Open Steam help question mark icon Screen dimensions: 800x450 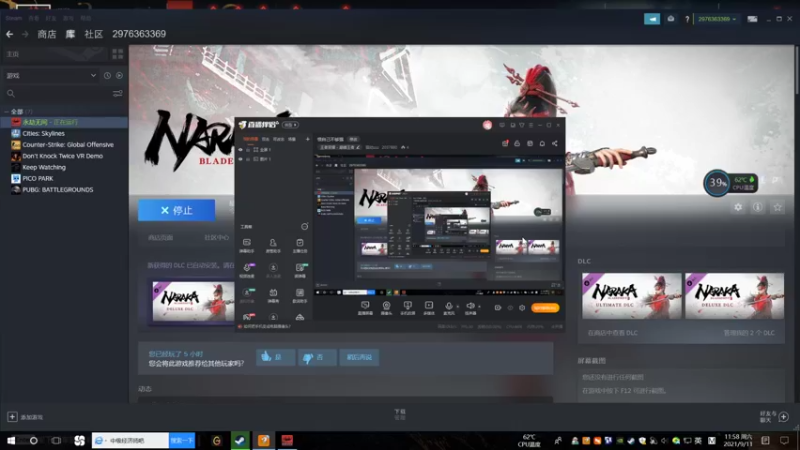tap(687, 19)
